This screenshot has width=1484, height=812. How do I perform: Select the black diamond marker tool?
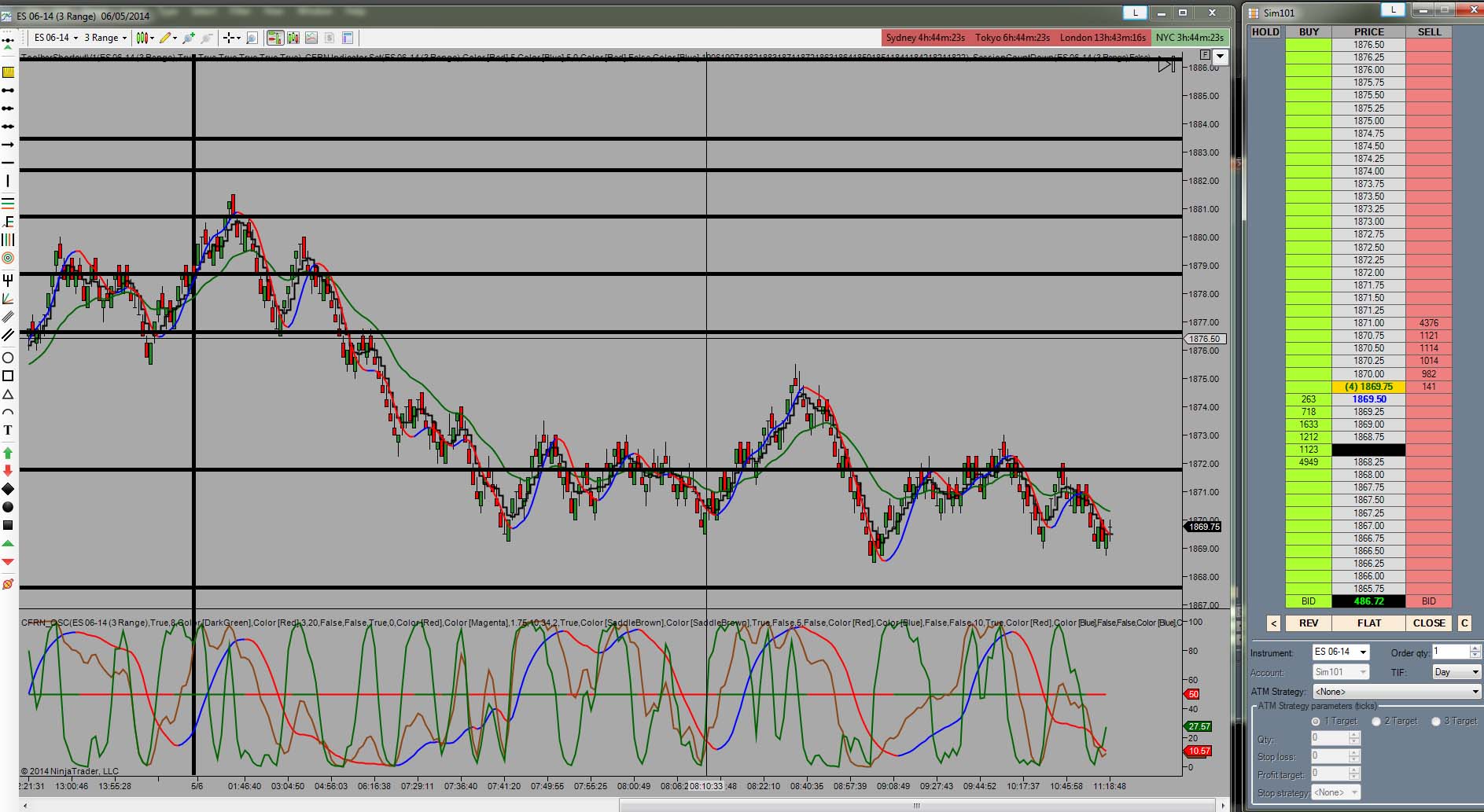[x=8, y=489]
